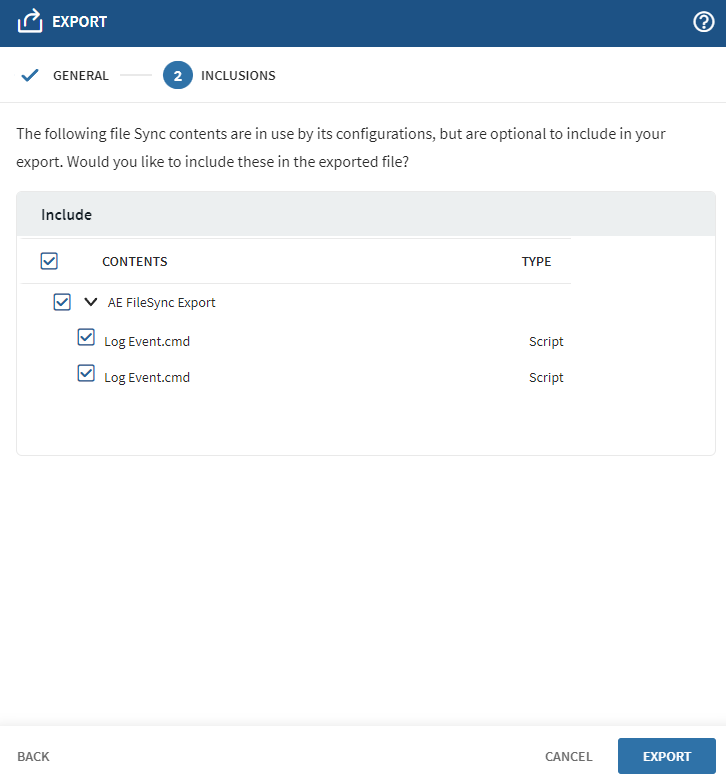Click the step 2 circle indicator
Screen dimensions: 726x782
pos(177,75)
